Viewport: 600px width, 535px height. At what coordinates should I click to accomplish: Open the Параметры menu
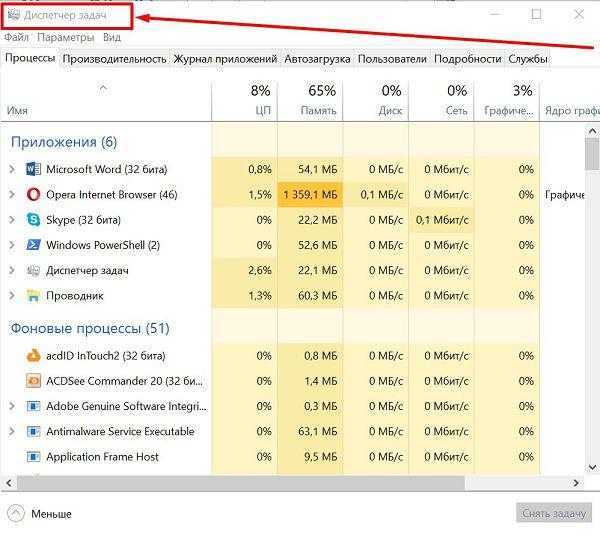pyautogui.click(x=65, y=38)
